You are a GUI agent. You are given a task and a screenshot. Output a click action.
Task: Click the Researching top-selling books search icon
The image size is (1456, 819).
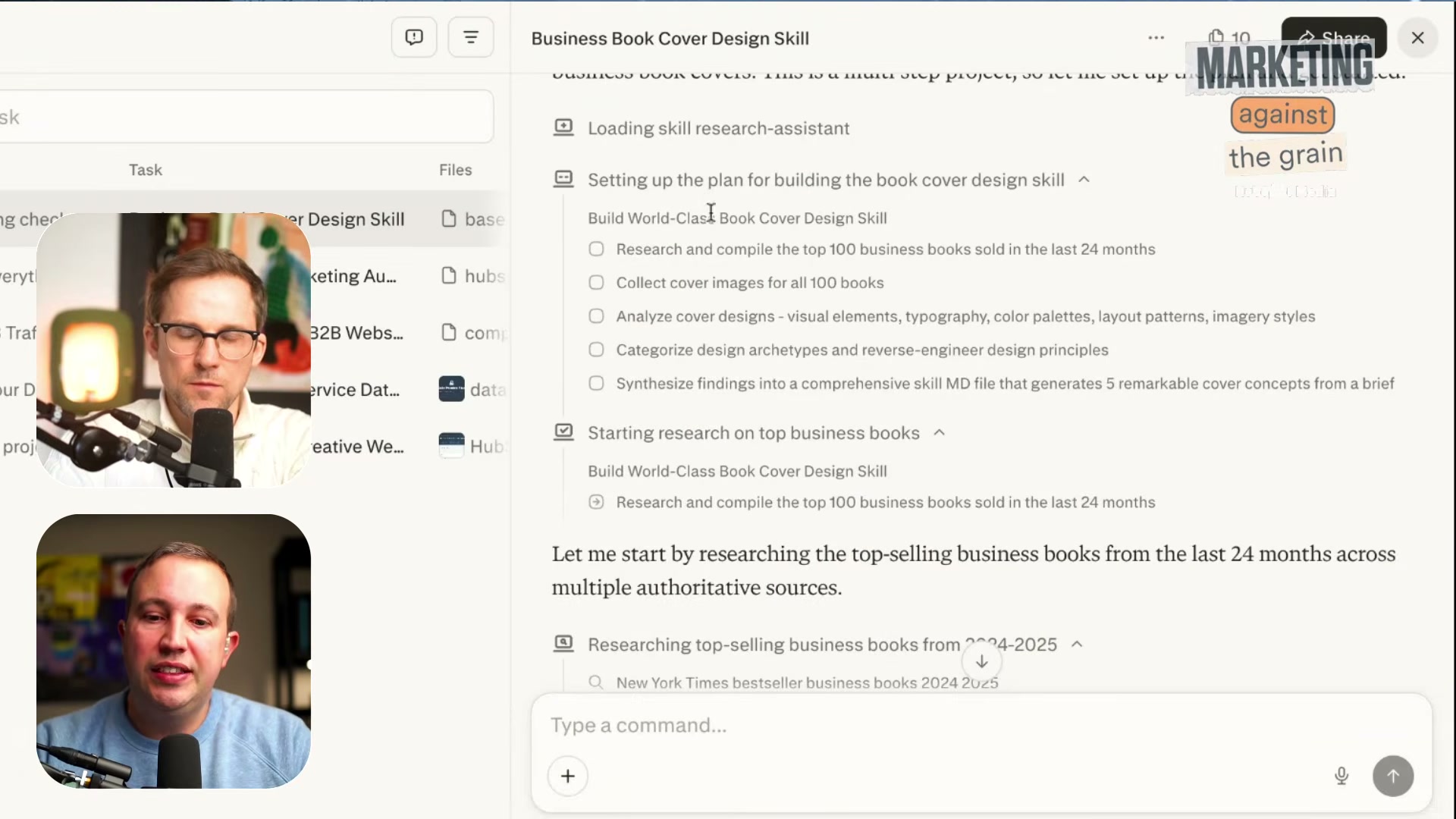pos(563,644)
